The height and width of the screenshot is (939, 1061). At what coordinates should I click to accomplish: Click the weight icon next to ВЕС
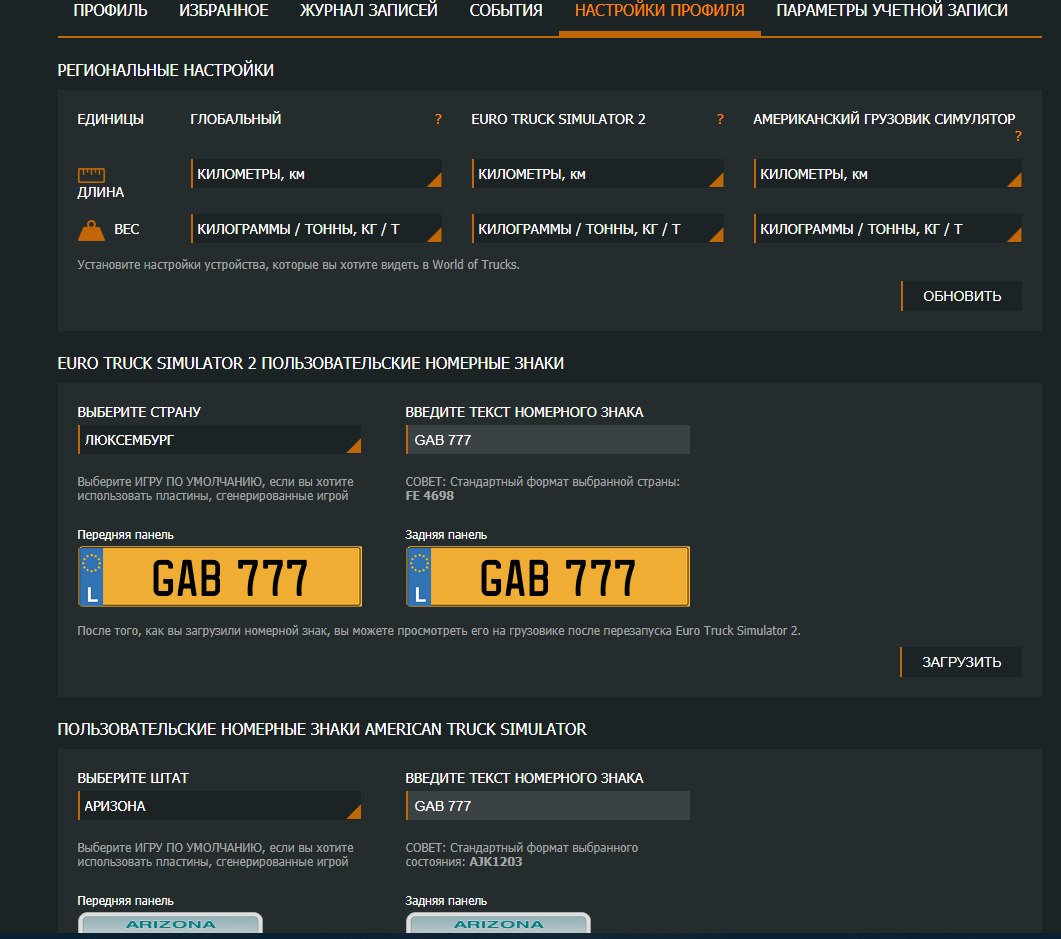tap(92, 230)
